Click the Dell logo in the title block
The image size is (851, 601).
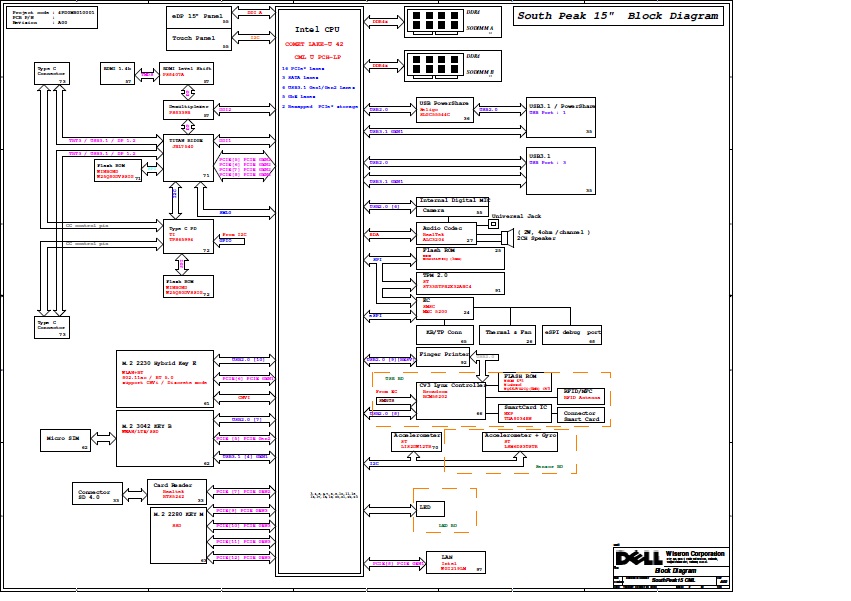(x=639, y=558)
